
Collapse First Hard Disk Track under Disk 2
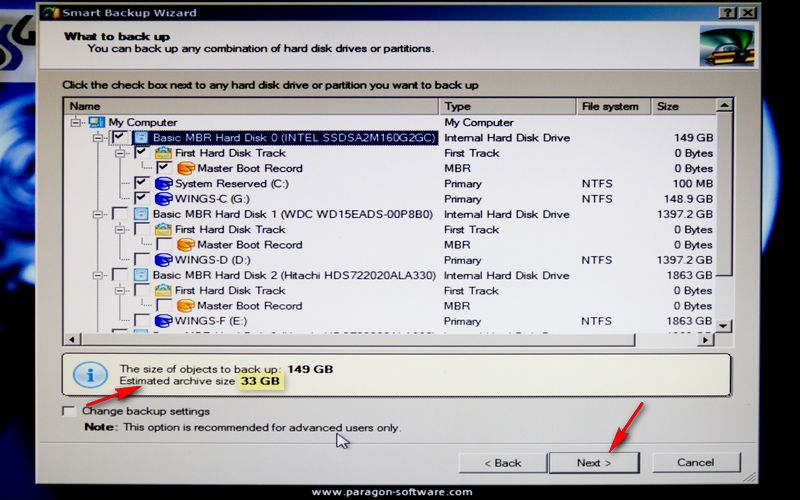(x=120, y=291)
